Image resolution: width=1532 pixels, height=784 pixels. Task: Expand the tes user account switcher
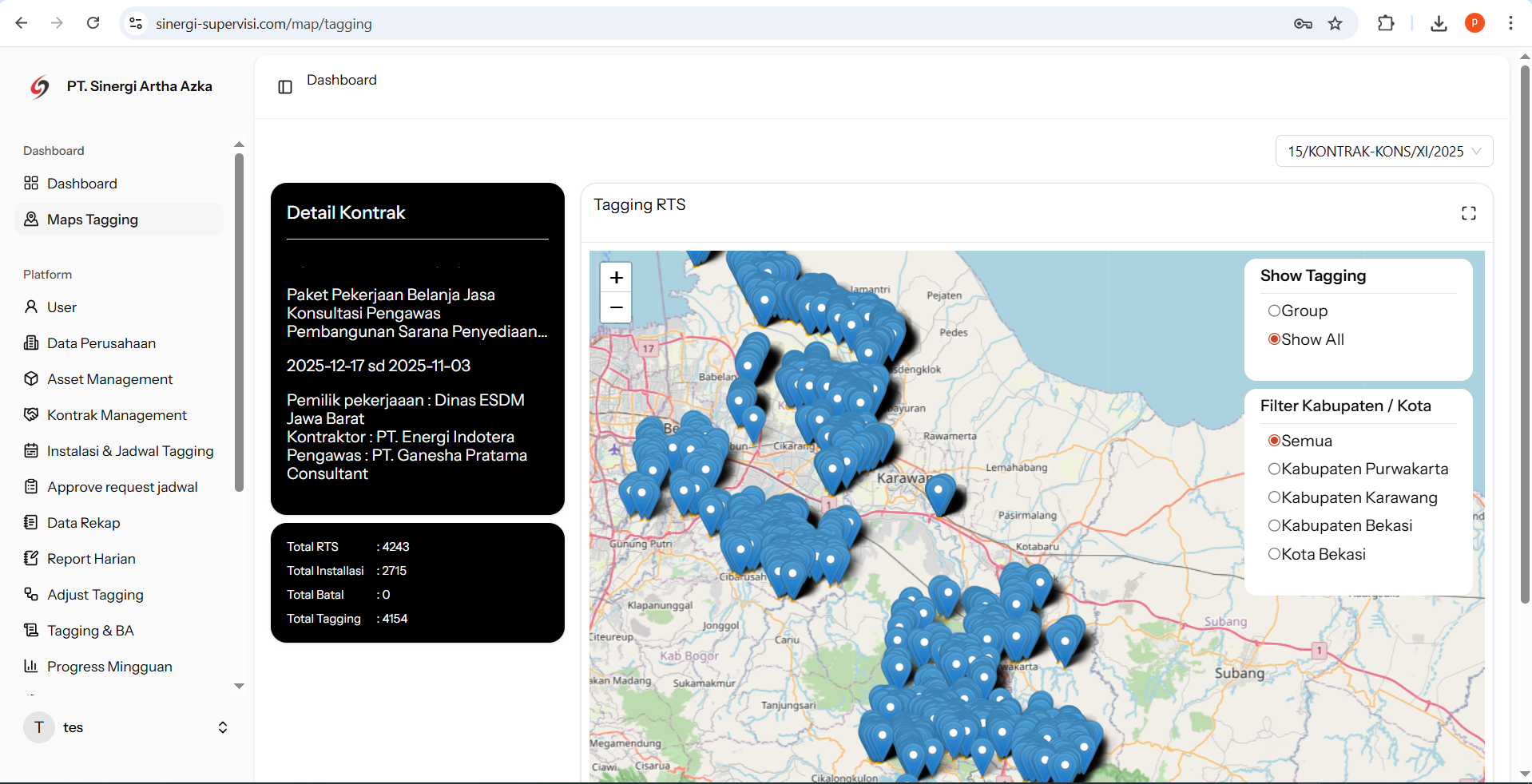(222, 727)
